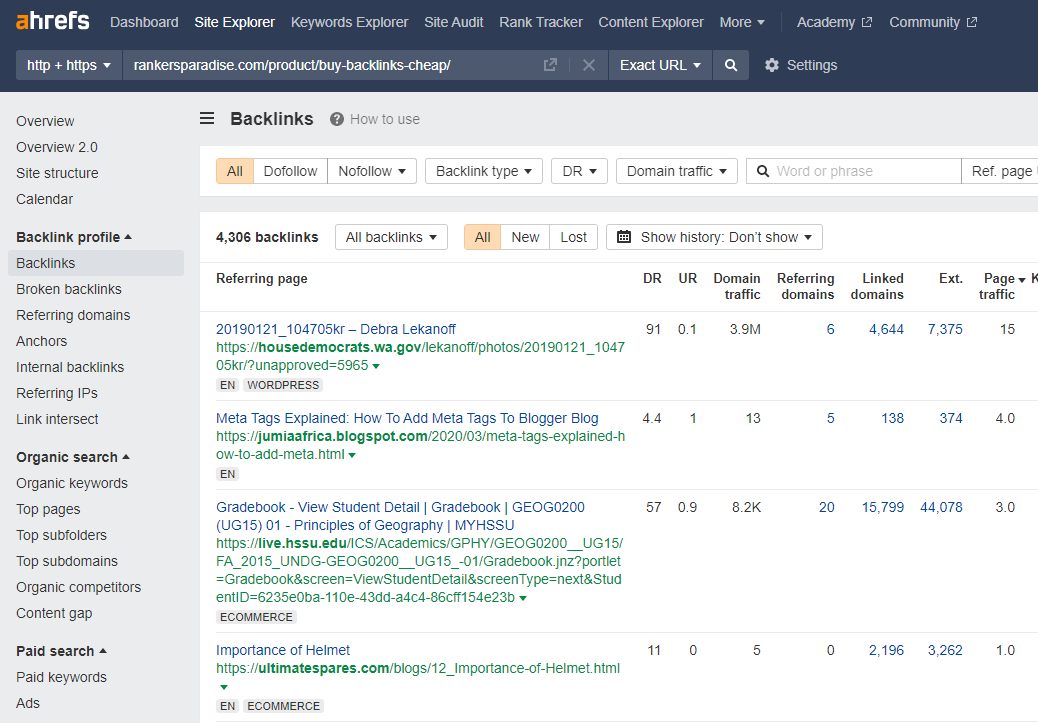Open Paid keywords in the sidebar
Image resolution: width=1038 pixels, height=723 pixels.
pos(61,677)
